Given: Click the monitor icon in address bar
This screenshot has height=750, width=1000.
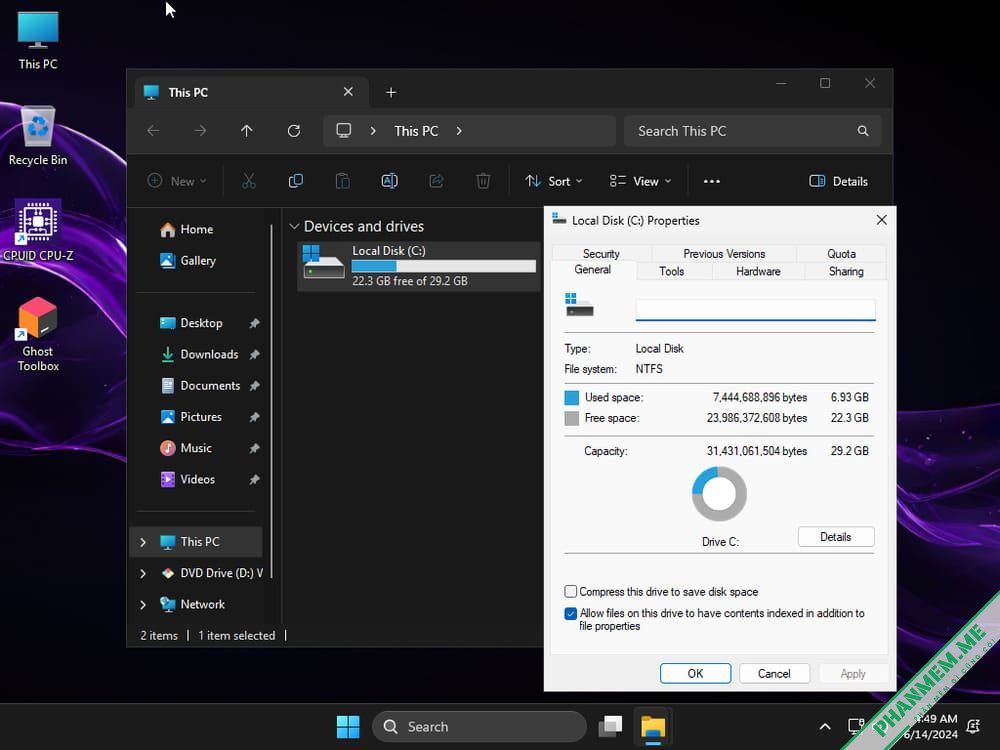Looking at the screenshot, I should coord(344,131).
